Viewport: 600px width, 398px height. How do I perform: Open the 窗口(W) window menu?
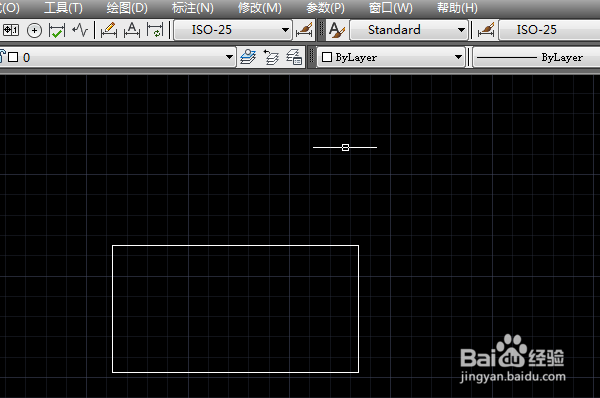point(390,8)
